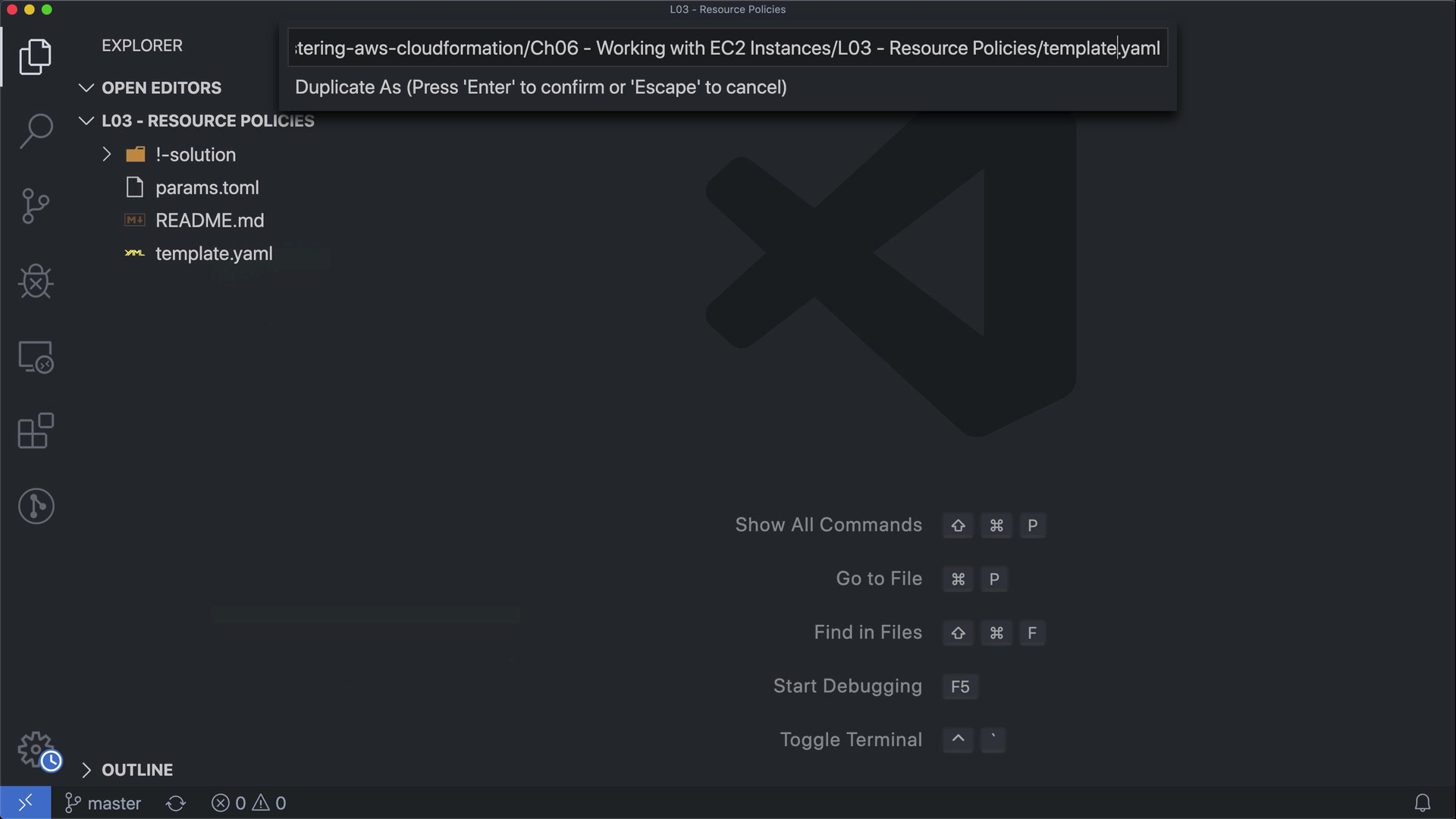Click the synchronize changes icon
Image resolution: width=1456 pixels, height=819 pixels.
(176, 803)
